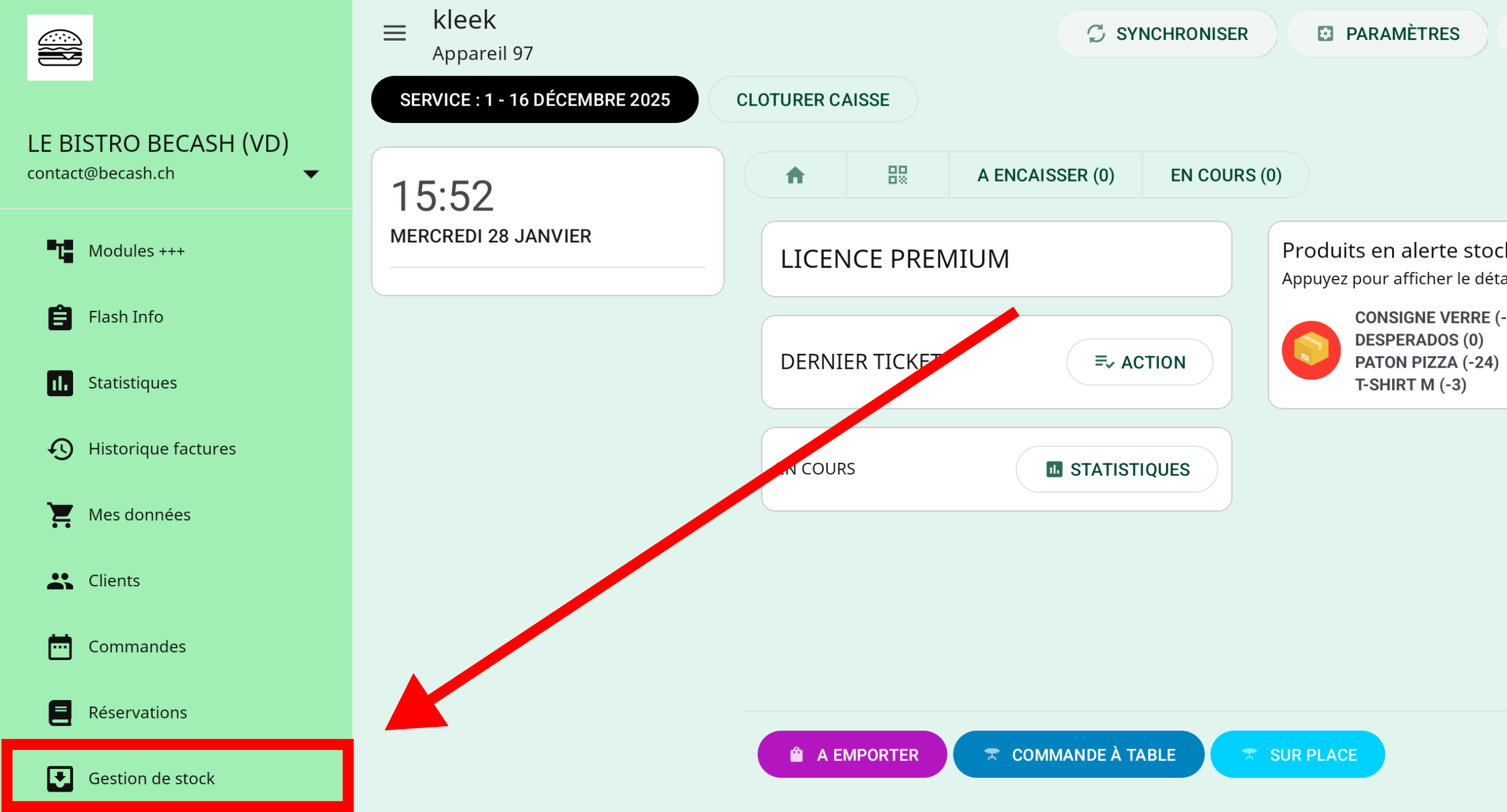Open the home tab icon
1507x812 pixels.
(x=795, y=175)
